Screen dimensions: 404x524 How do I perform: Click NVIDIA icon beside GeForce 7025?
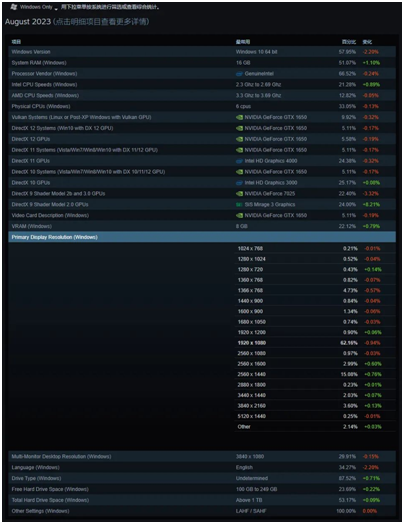(239, 193)
